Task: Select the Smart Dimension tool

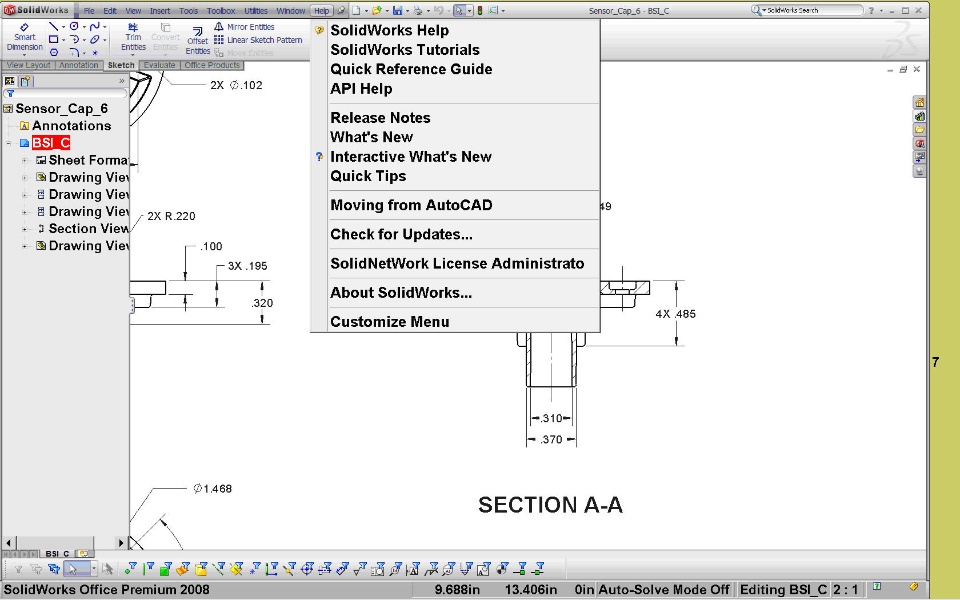Action: point(24,37)
